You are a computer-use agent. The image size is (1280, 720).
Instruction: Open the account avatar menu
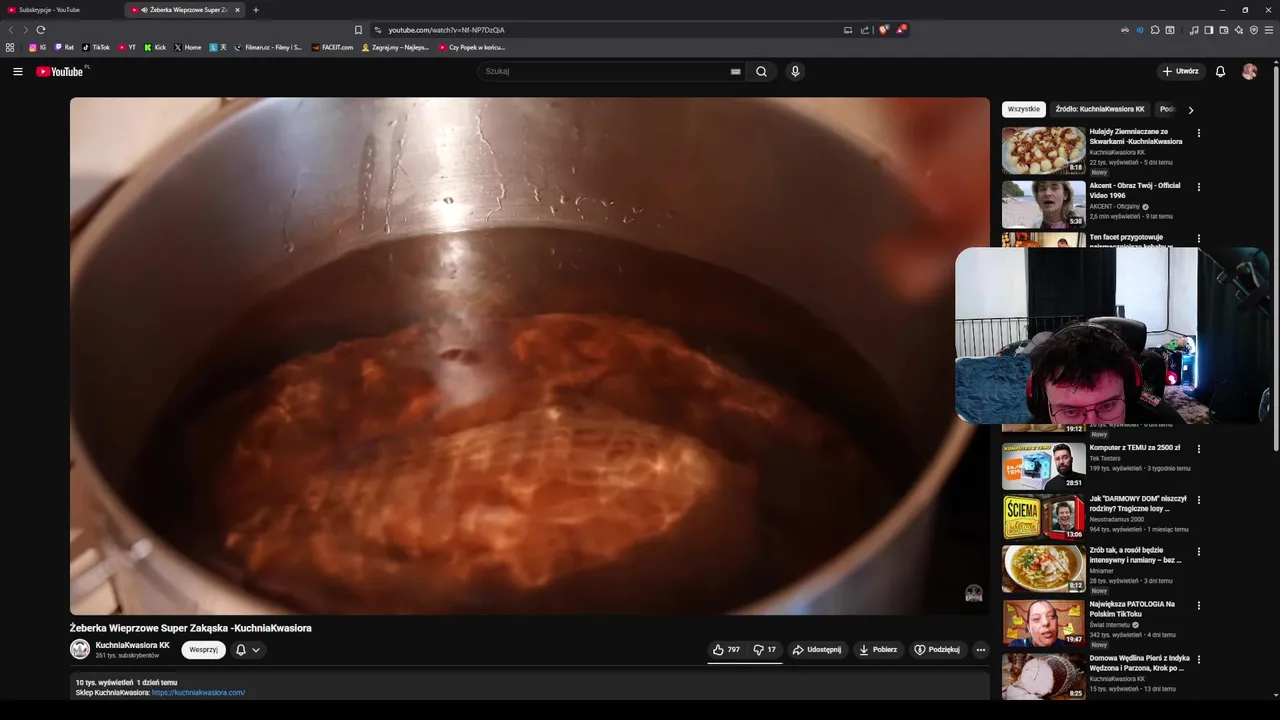tap(1249, 71)
